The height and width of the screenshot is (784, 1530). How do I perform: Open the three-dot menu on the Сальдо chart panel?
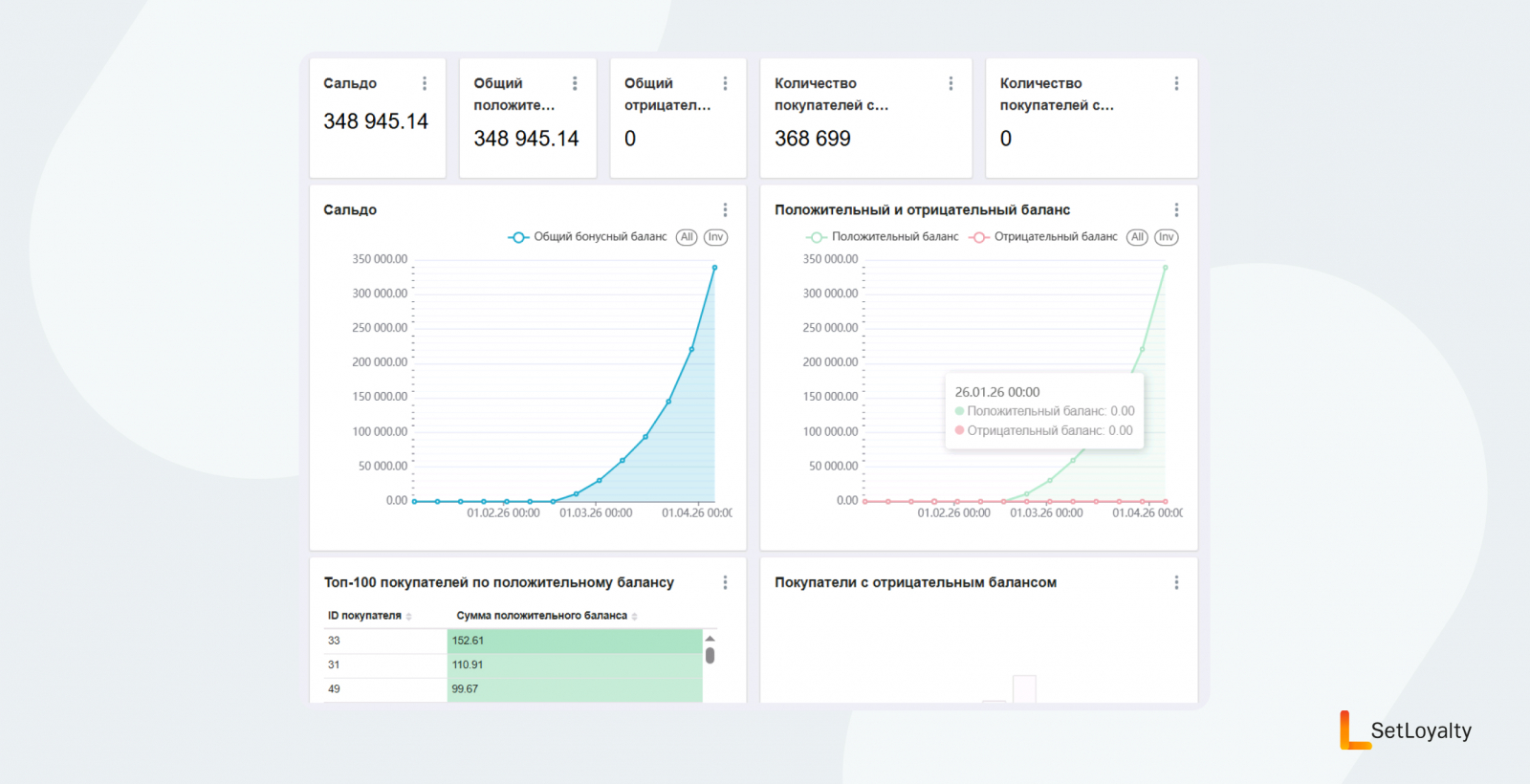[725, 210]
